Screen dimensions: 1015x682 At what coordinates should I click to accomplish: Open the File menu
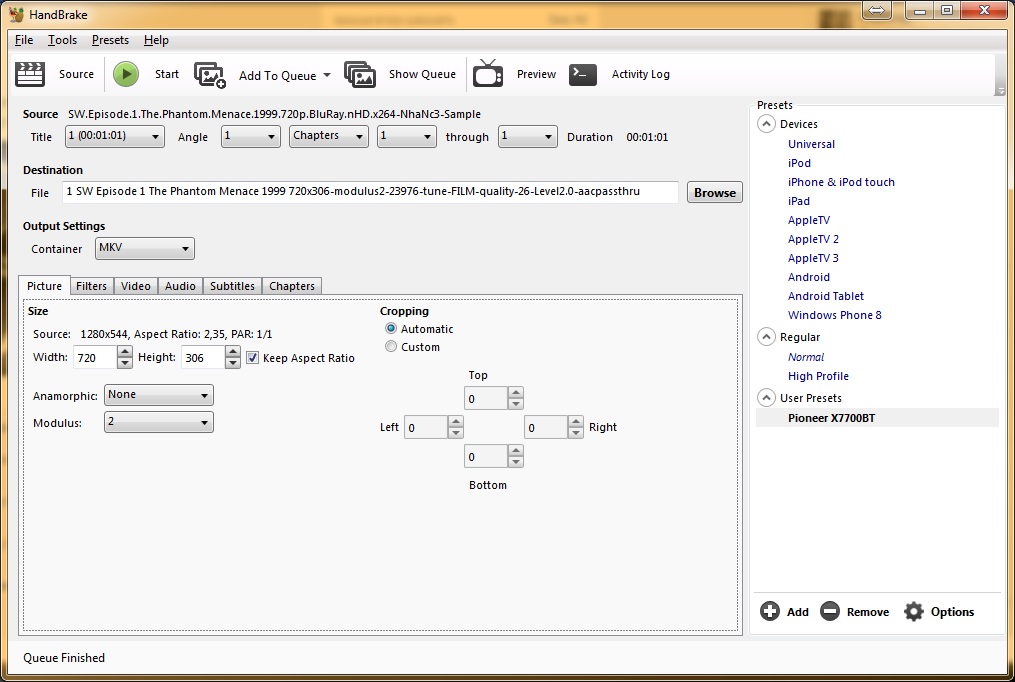pyautogui.click(x=24, y=40)
